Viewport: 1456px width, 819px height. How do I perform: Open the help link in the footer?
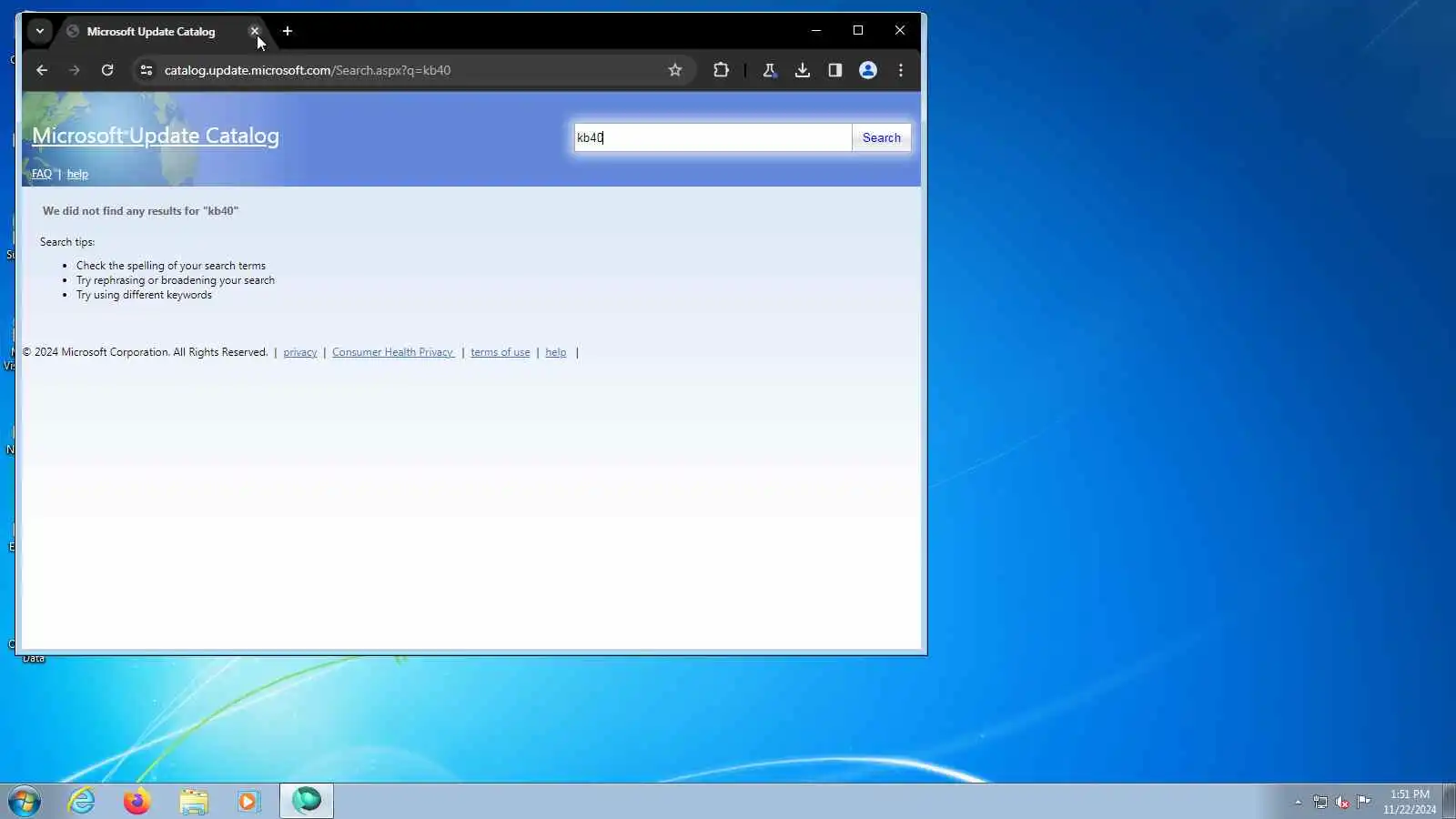[556, 352]
